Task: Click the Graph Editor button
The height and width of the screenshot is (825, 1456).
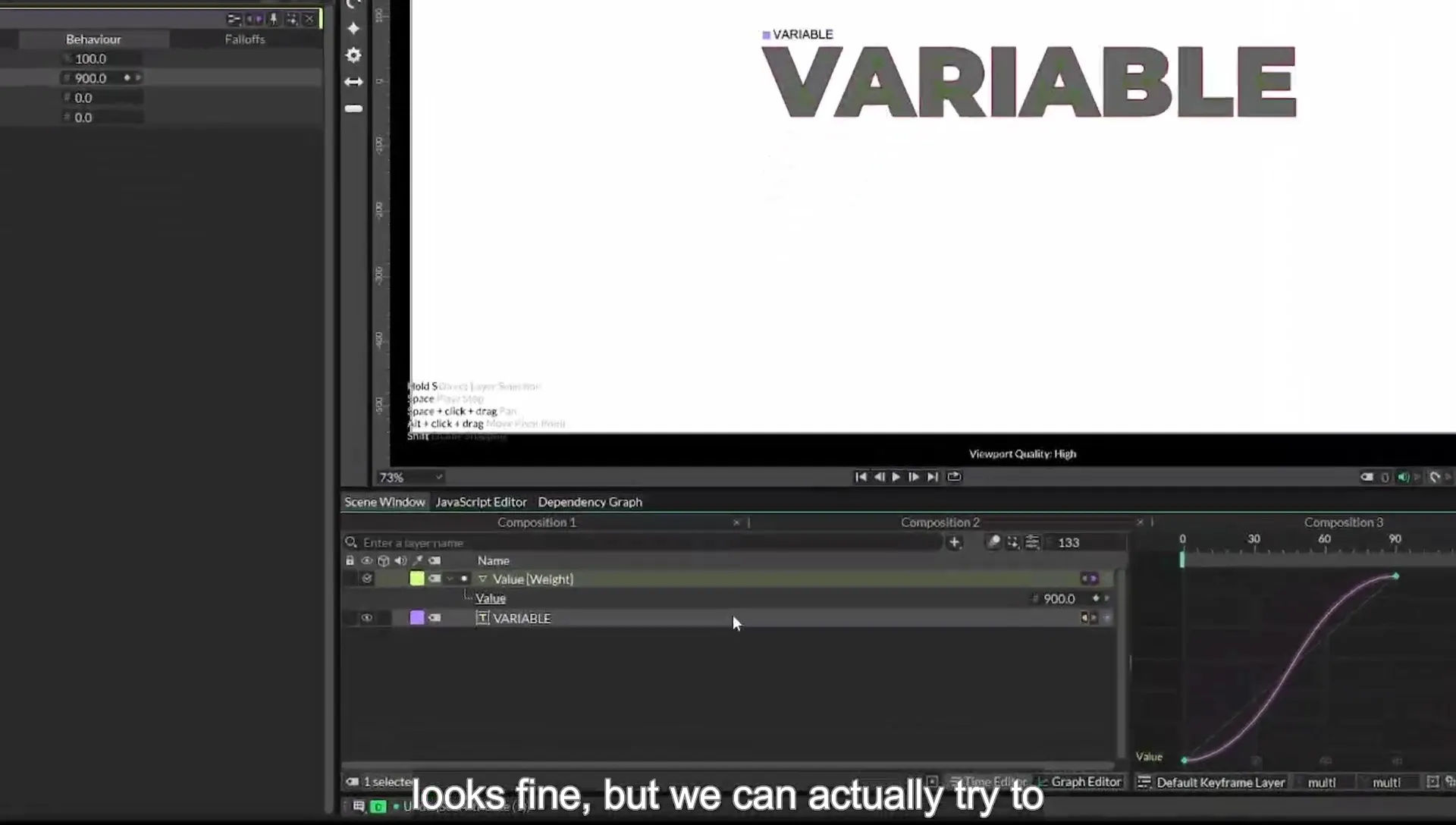Action: [1079, 782]
